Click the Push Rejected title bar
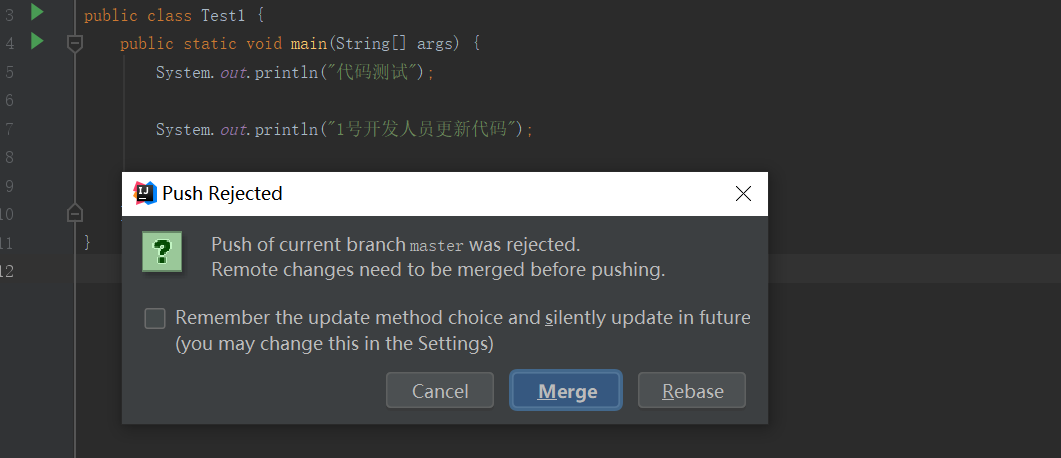1061x458 pixels. (x=450, y=194)
